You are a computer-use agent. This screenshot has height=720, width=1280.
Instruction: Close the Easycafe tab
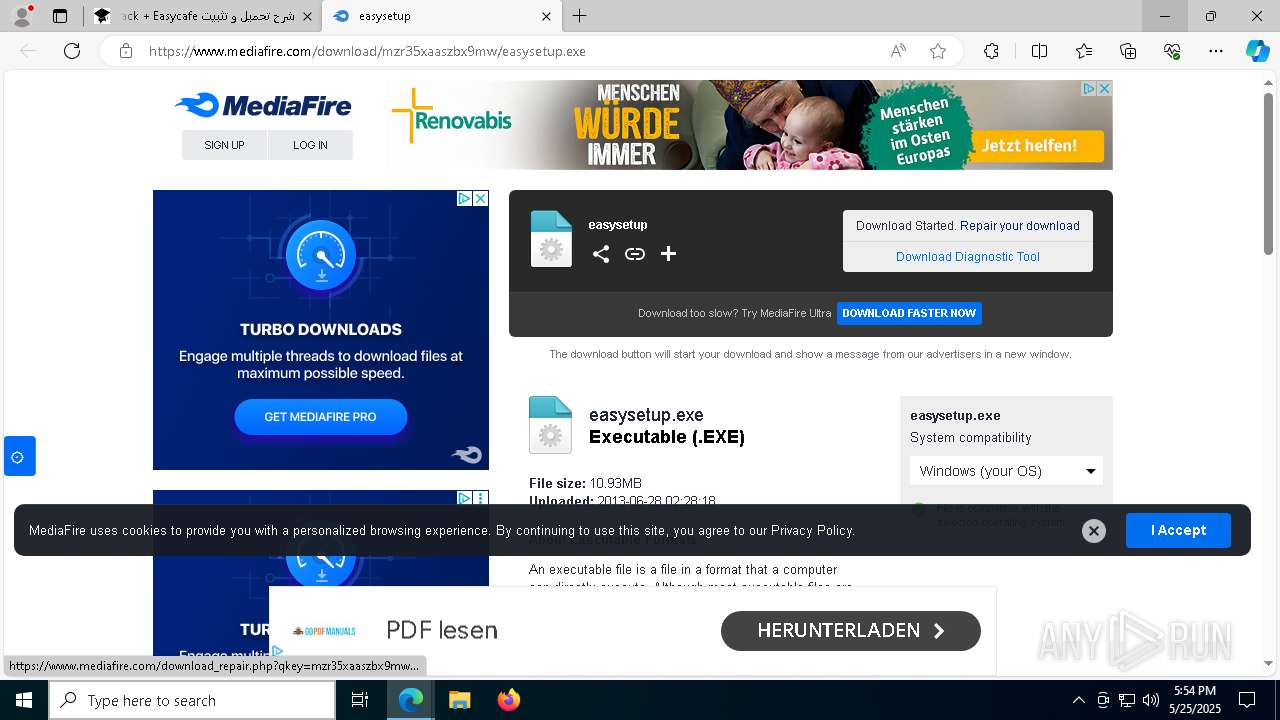click(x=307, y=16)
